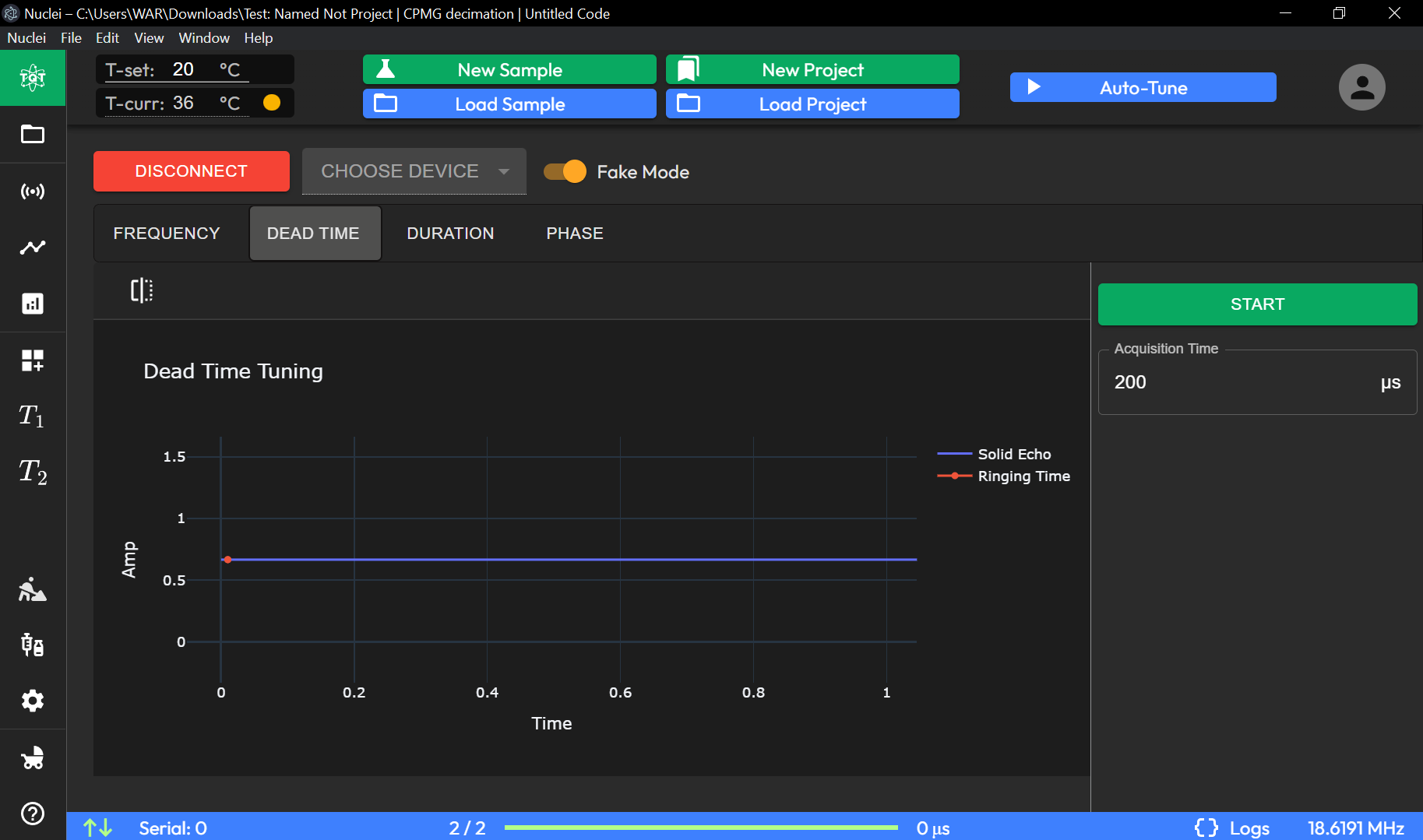Switch to the Frequency tab
The height and width of the screenshot is (840, 1423).
pos(167,234)
